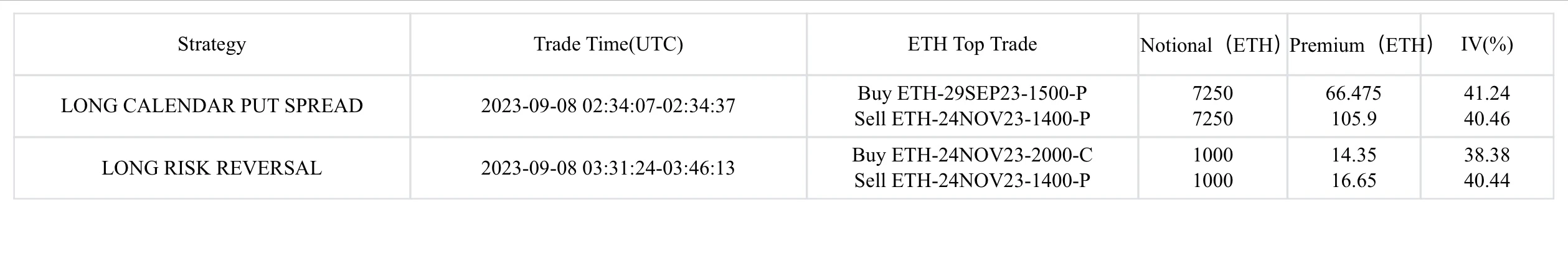Select the Buy ETH-24NOV23-2000-C trade text
1568x255 pixels.
coord(972,155)
